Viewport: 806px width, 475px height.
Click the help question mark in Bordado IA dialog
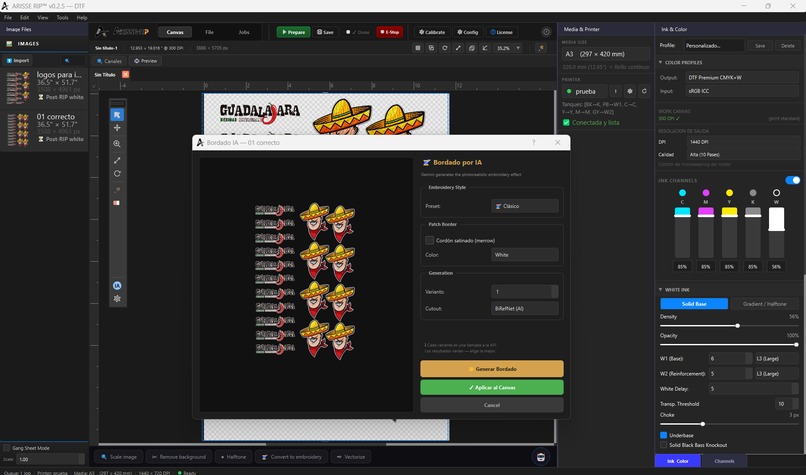pos(534,142)
